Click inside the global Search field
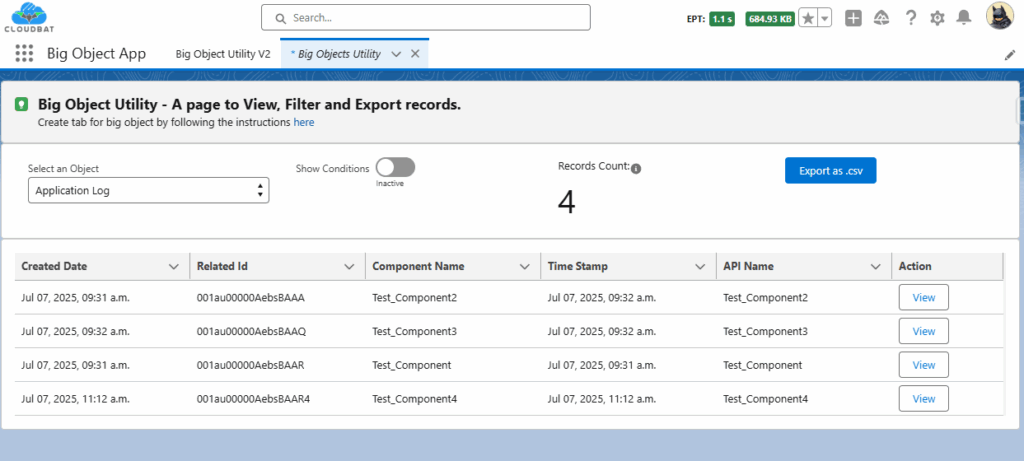The width and height of the screenshot is (1024, 461). [x=425, y=18]
